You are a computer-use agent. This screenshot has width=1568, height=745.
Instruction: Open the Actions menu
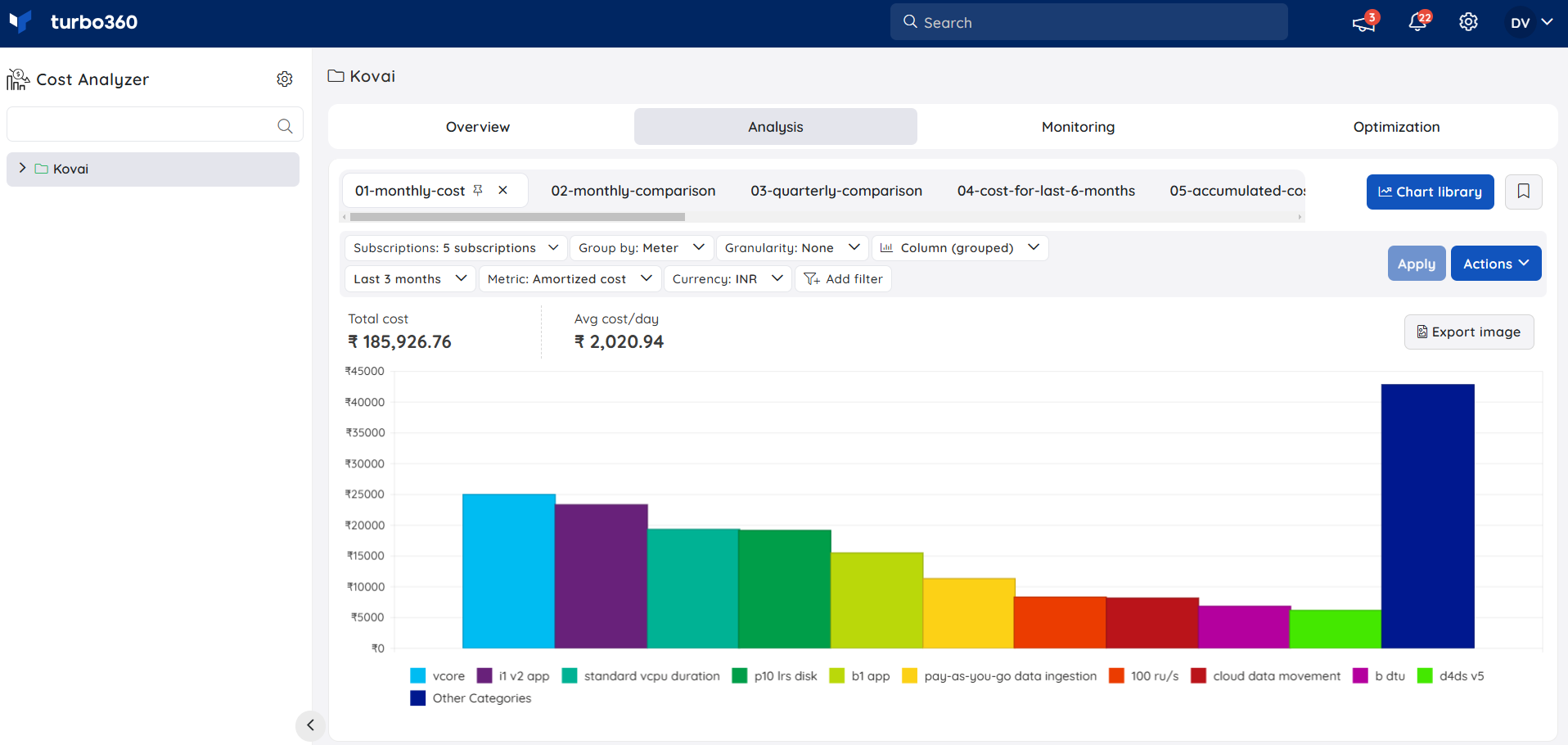1495,264
